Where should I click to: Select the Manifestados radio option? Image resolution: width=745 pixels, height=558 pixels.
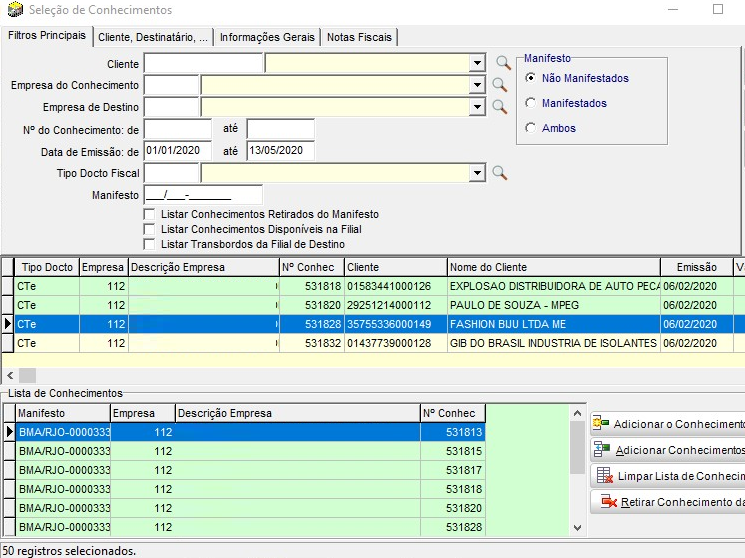[x=531, y=104]
